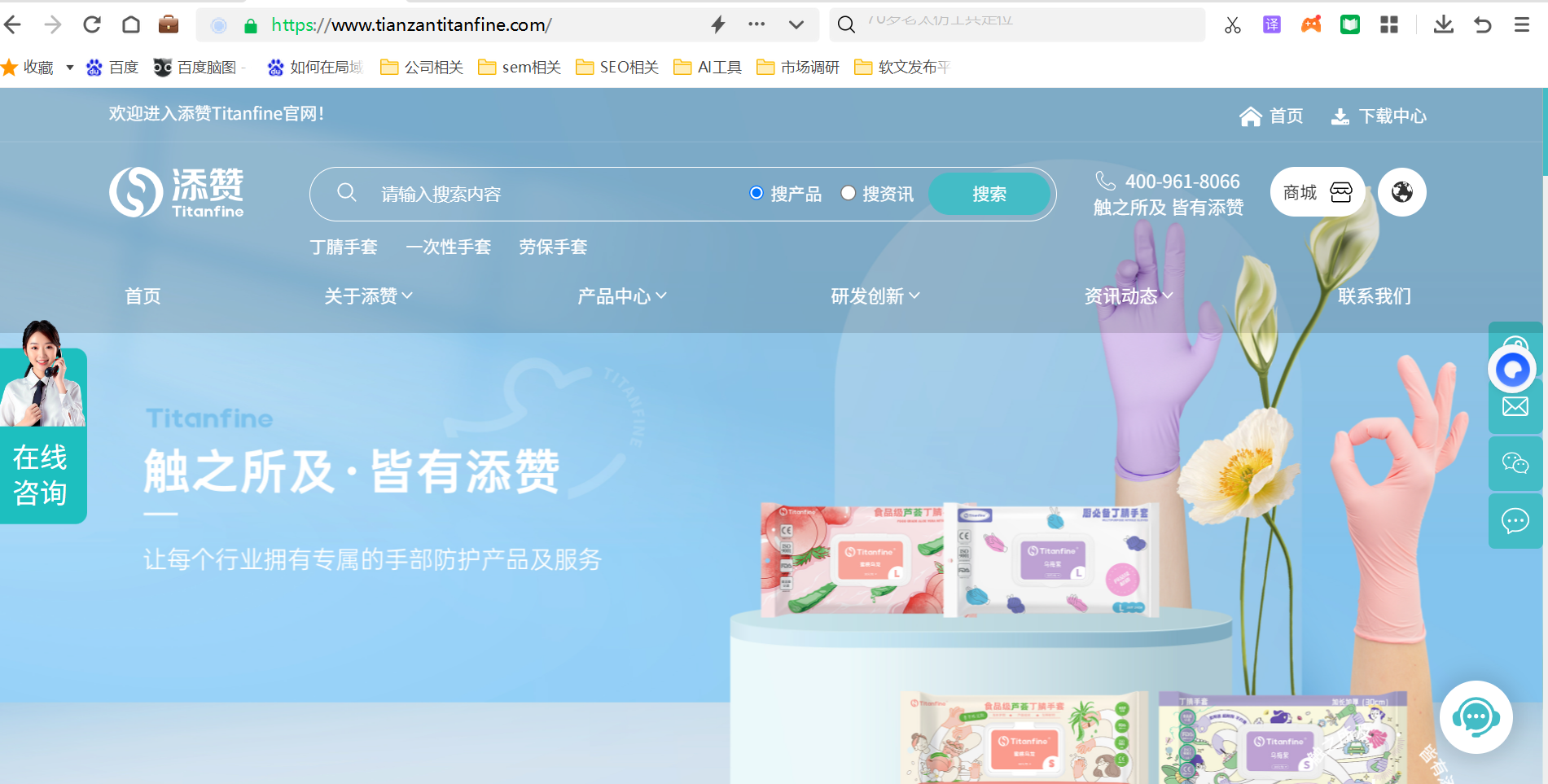The width and height of the screenshot is (1548, 784).
Task: Reload the page with the refresh icon
Action: pos(92,24)
